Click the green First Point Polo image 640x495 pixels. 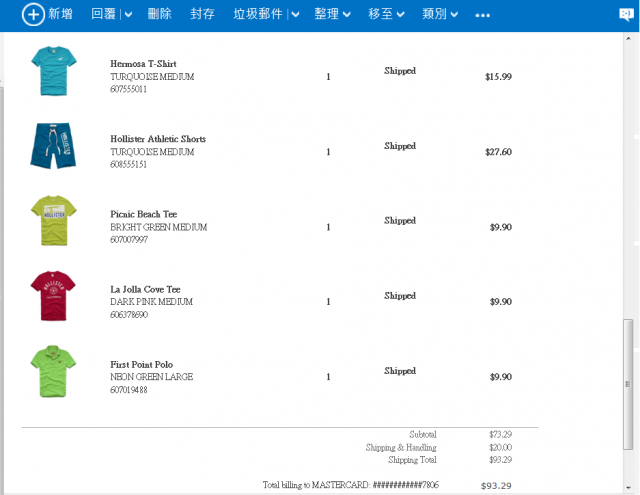tap(53, 371)
